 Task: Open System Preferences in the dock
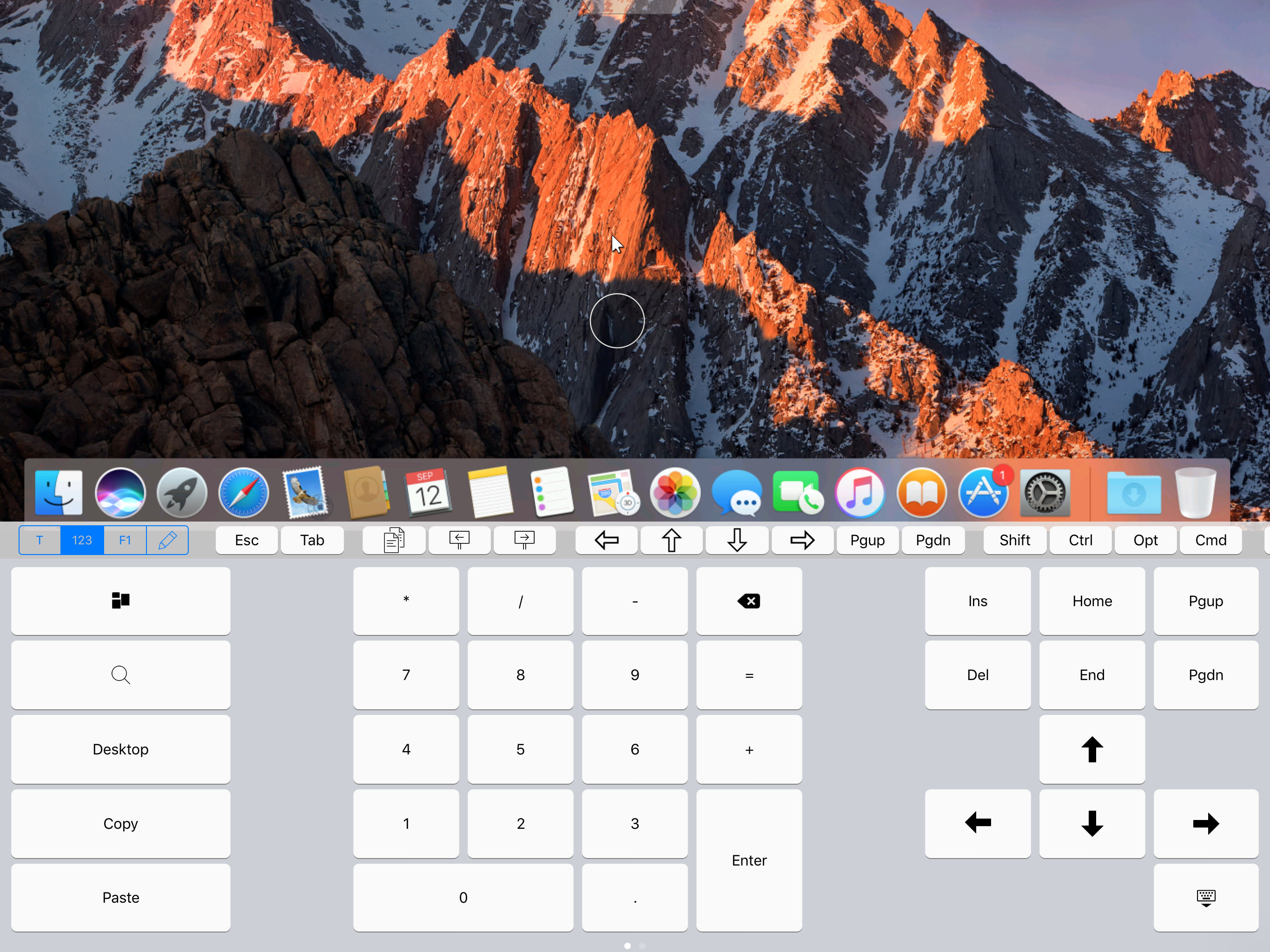click(x=1045, y=493)
